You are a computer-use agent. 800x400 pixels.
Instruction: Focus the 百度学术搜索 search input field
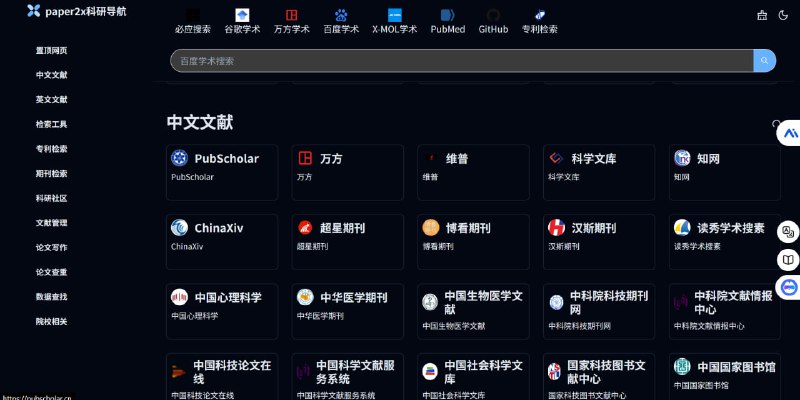tap(460, 61)
